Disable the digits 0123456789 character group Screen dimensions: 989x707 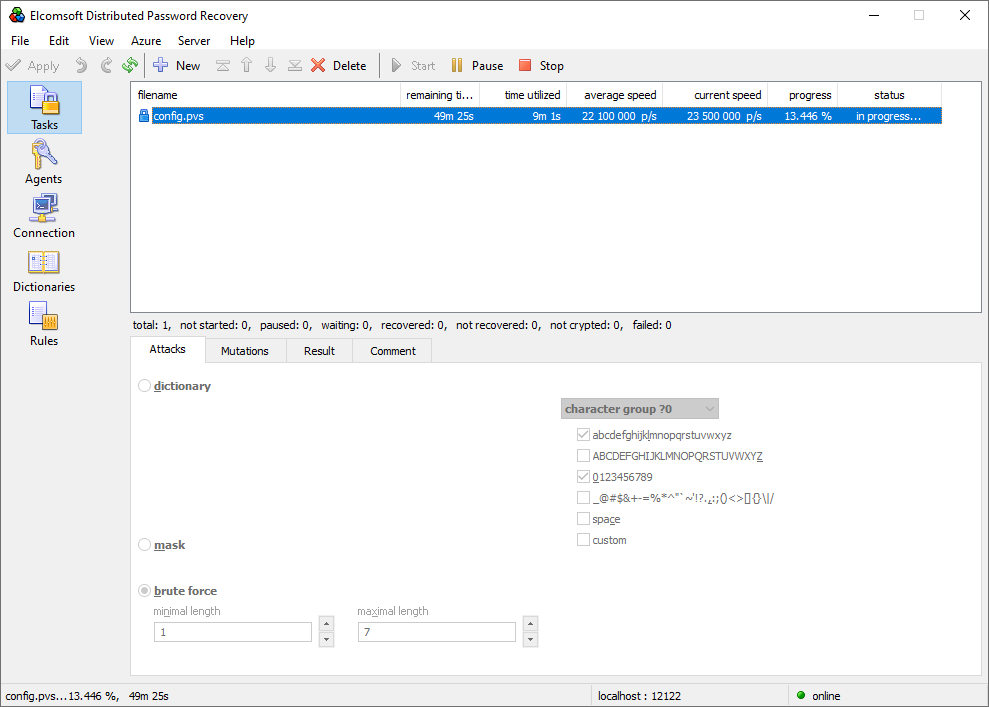(x=583, y=476)
